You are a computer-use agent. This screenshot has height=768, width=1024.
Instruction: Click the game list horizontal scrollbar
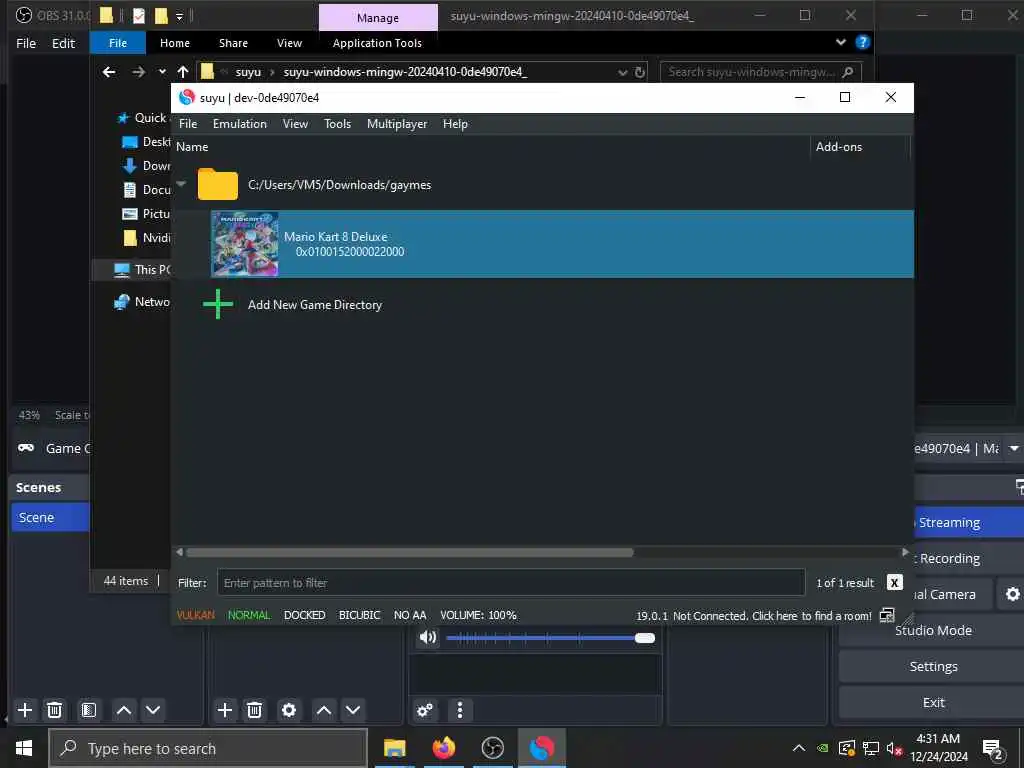point(409,552)
